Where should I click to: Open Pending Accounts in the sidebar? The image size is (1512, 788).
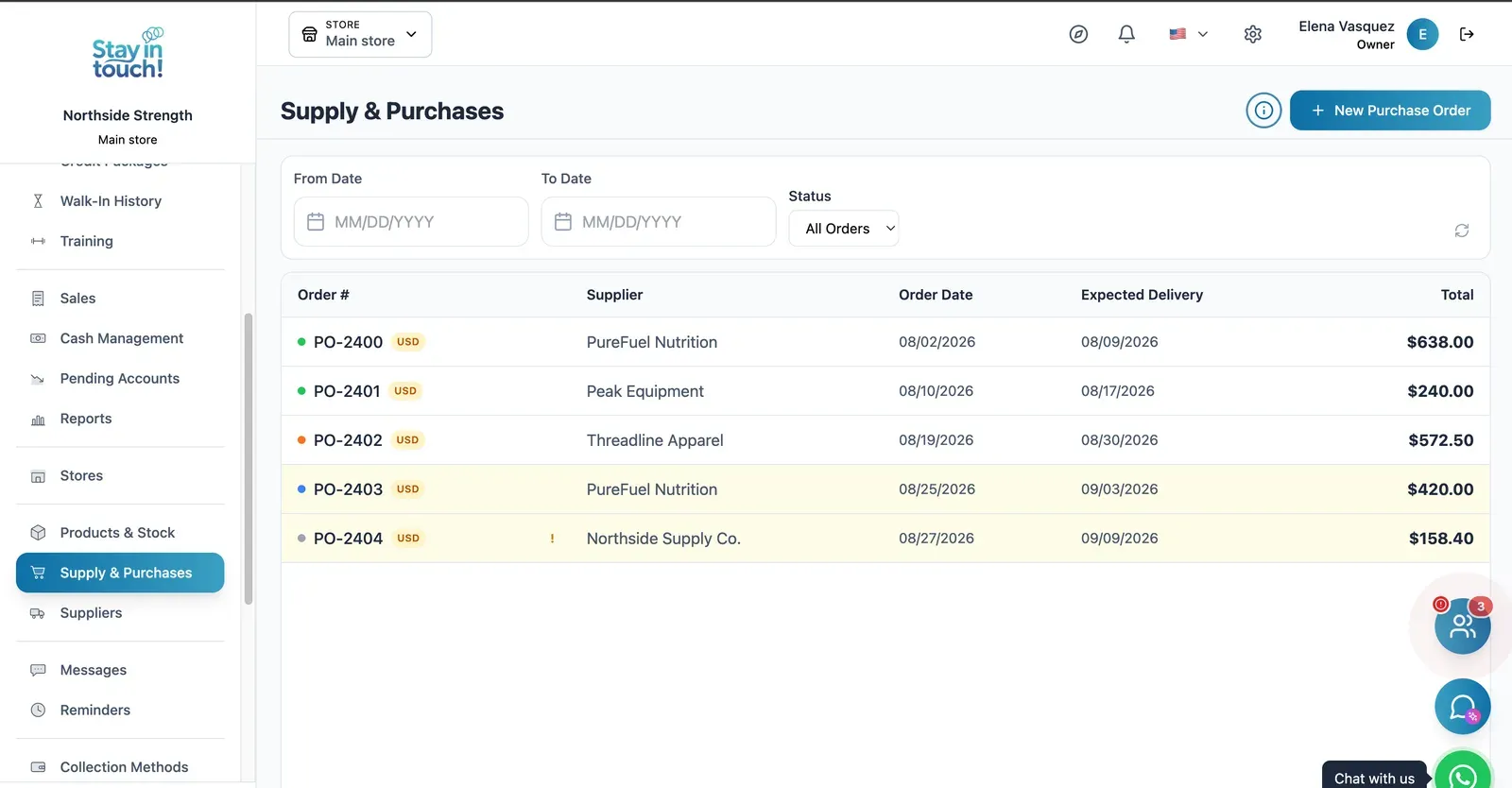[x=120, y=379]
